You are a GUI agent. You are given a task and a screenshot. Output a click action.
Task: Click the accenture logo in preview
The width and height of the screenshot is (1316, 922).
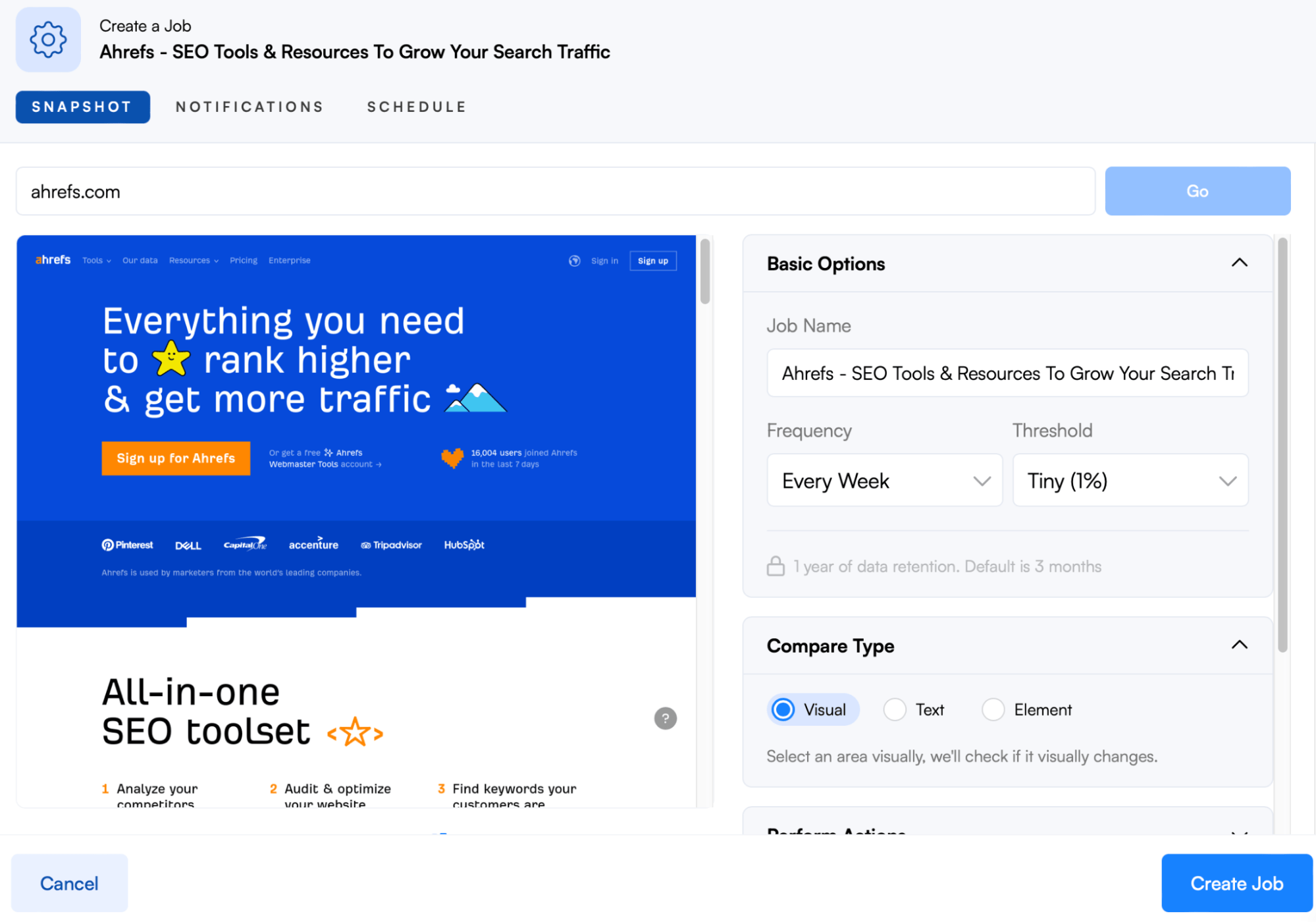(x=313, y=544)
